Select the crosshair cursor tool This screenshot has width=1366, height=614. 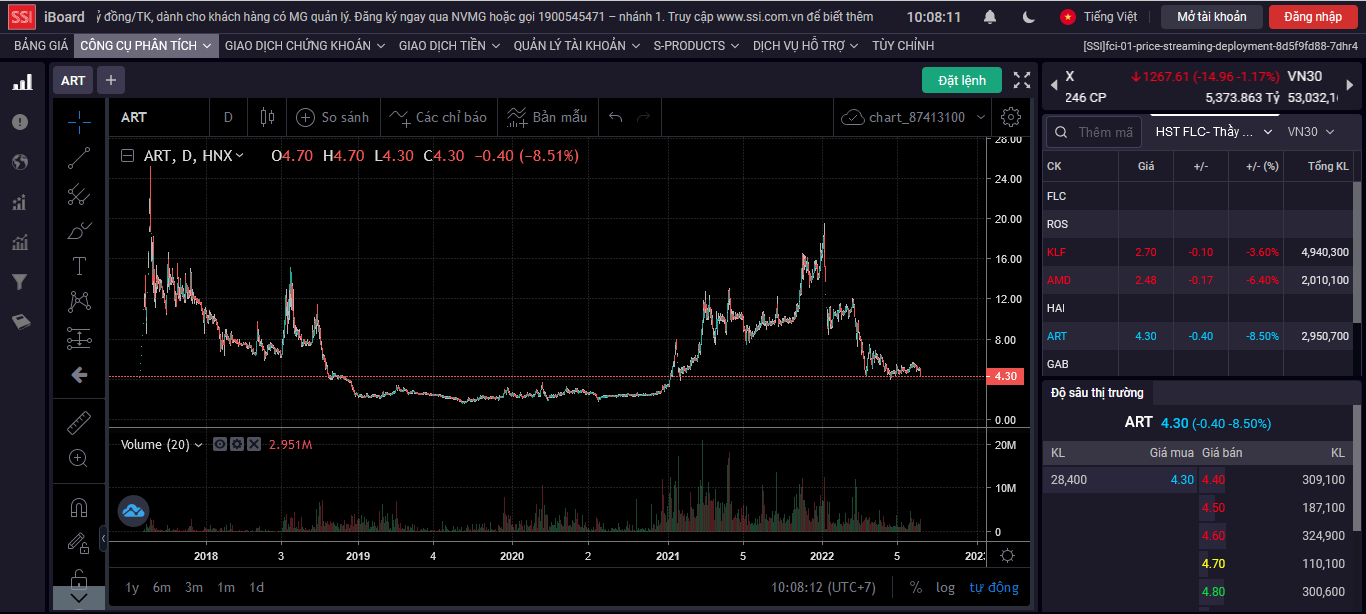(x=79, y=121)
